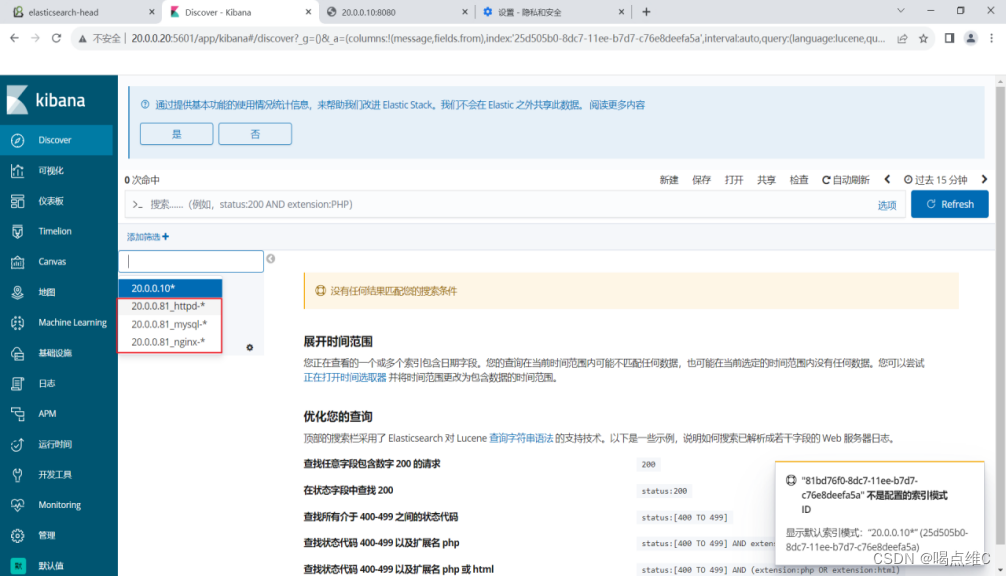Image resolution: width=1006 pixels, height=576 pixels.
Task: Click 共享 in Discover menu
Action: tap(766, 180)
